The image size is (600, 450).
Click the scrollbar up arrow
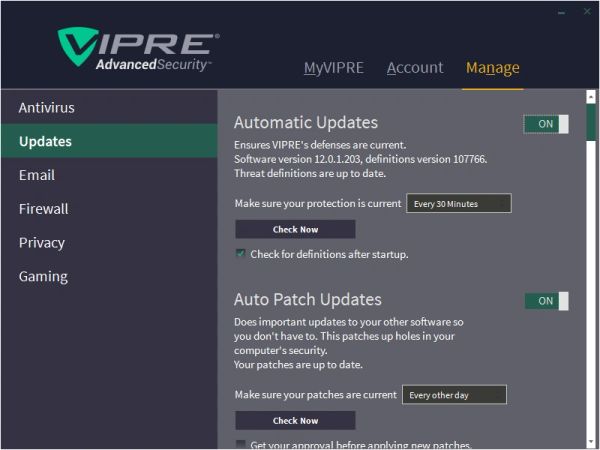tap(591, 96)
